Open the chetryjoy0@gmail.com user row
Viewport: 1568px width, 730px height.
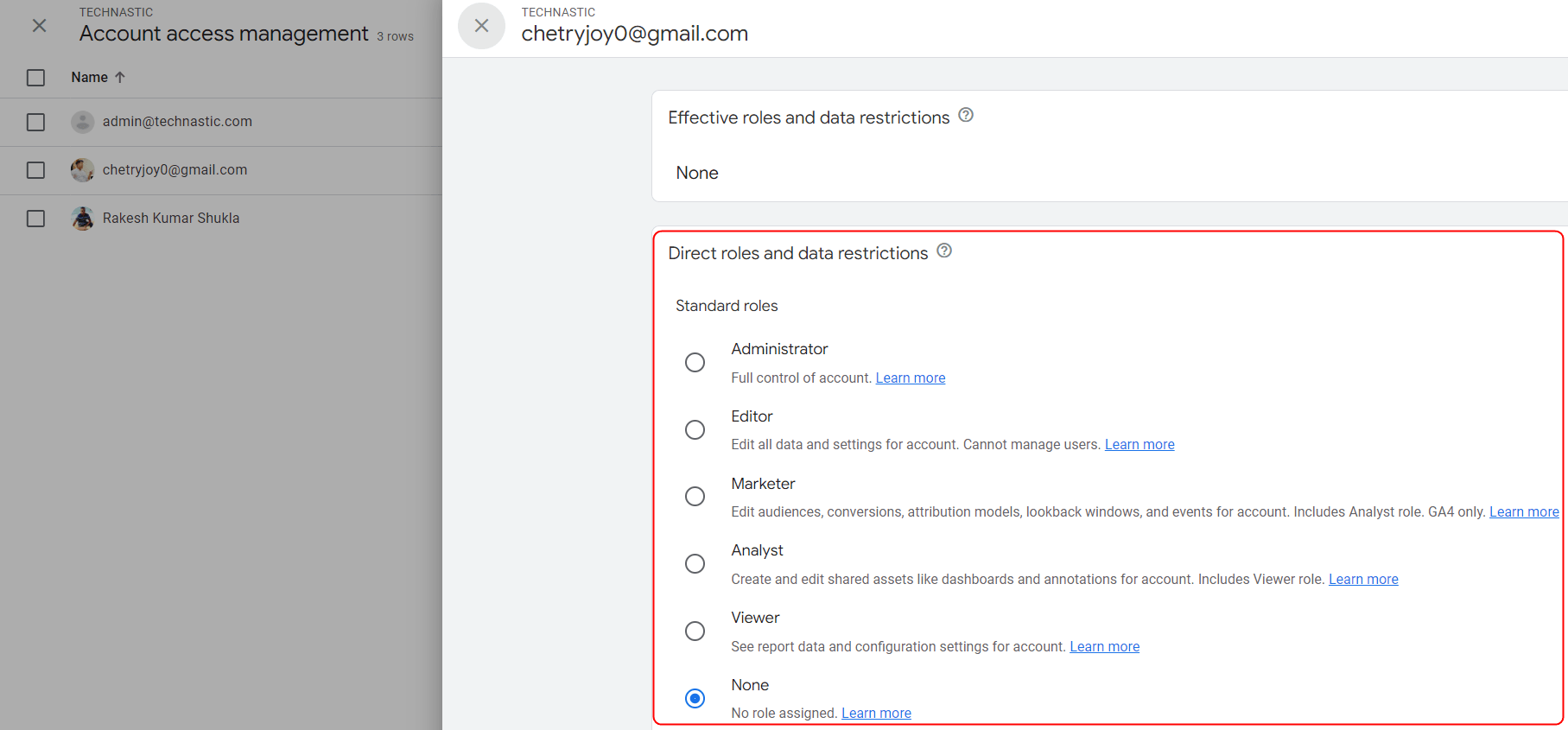tap(175, 170)
